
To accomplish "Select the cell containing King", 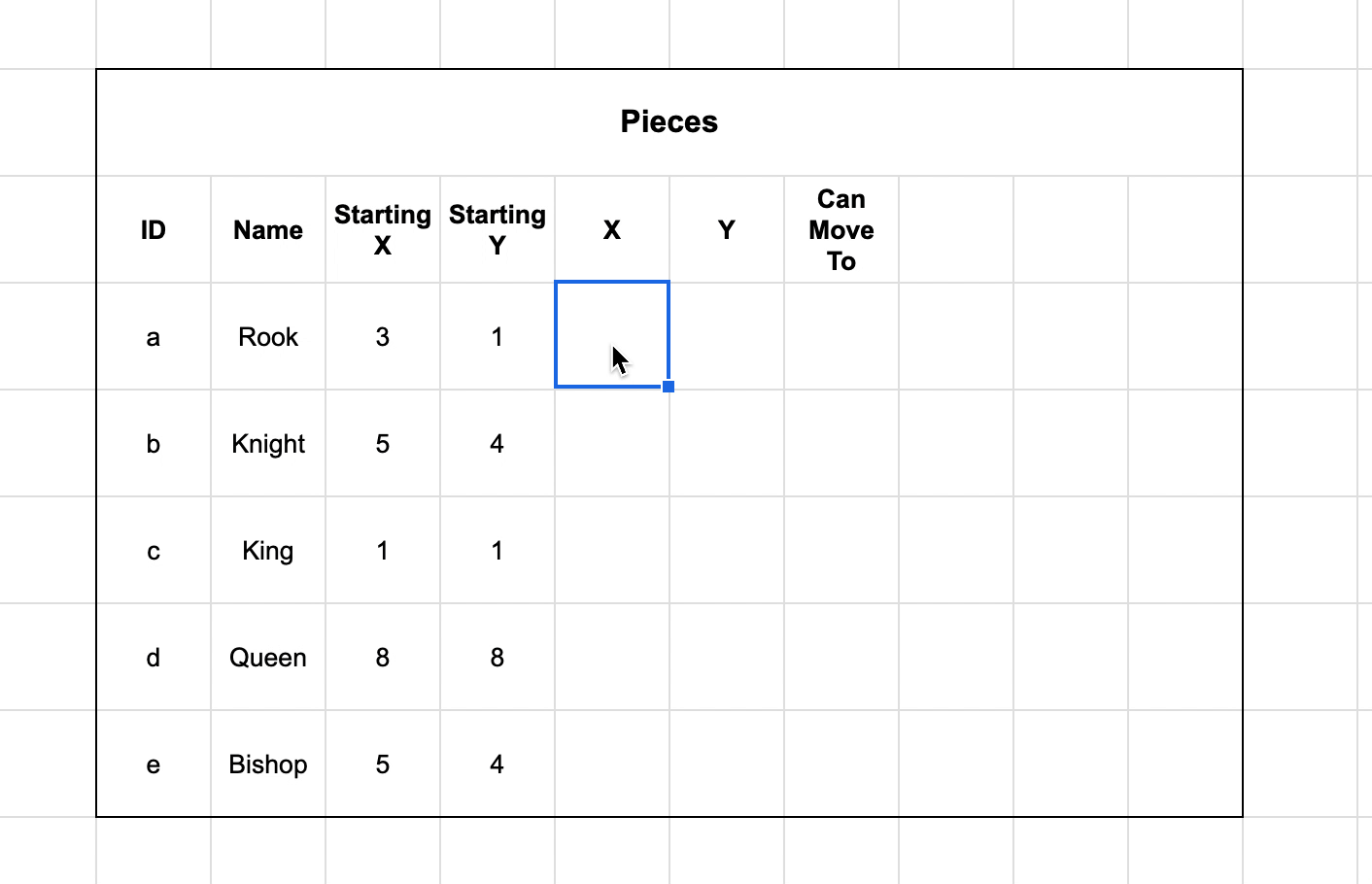I will click(268, 551).
